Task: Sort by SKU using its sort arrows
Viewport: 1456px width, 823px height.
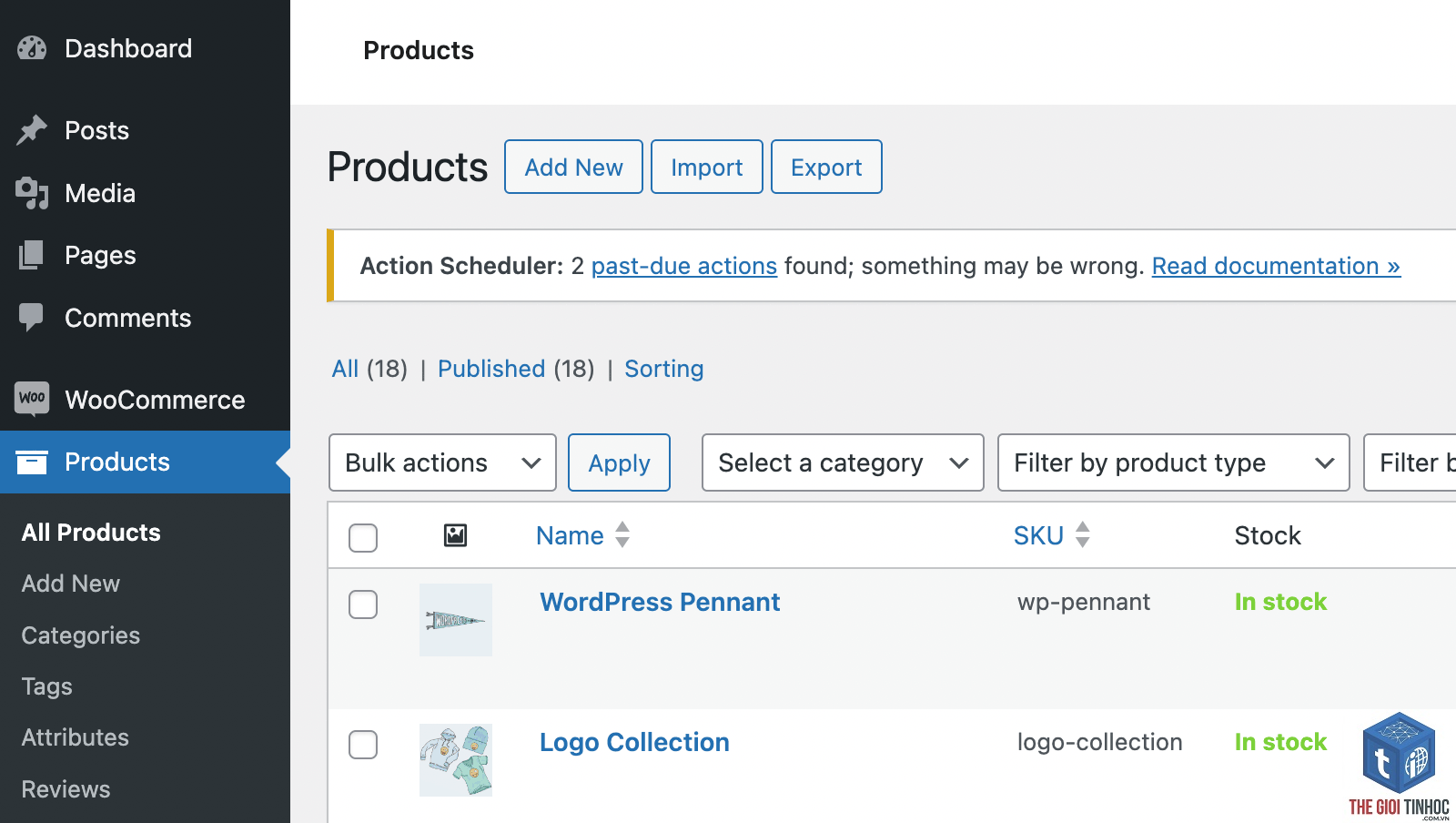Action: click(x=1083, y=534)
